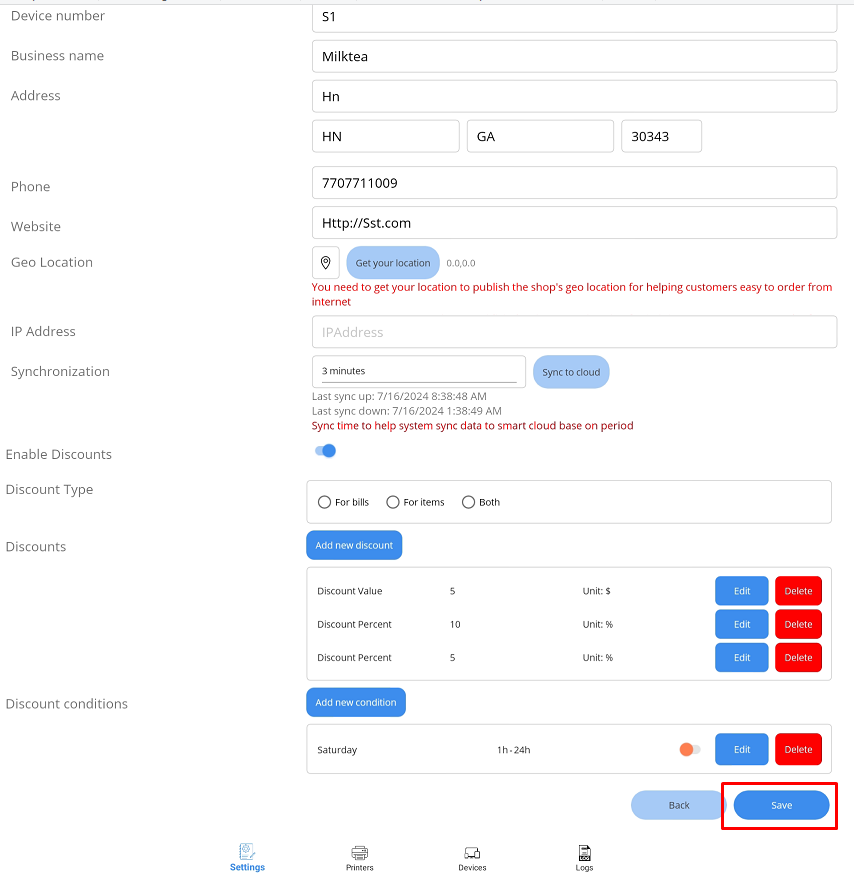This screenshot has width=854, height=880.
Task: Click the 'Sync to cloud' button
Action: tap(571, 372)
